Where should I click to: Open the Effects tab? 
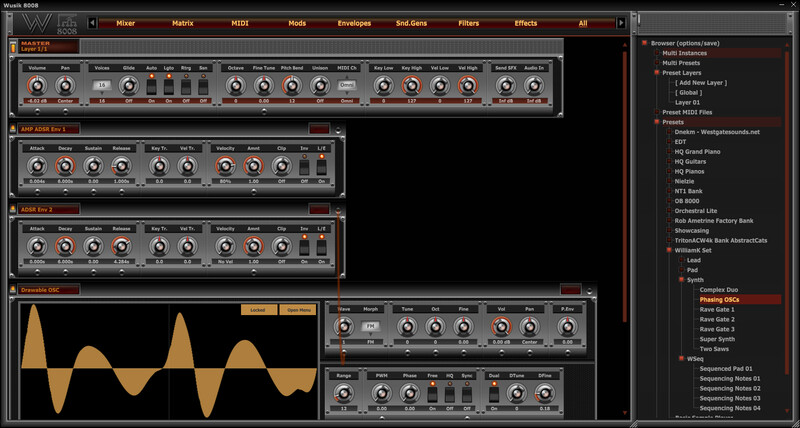[x=526, y=23]
